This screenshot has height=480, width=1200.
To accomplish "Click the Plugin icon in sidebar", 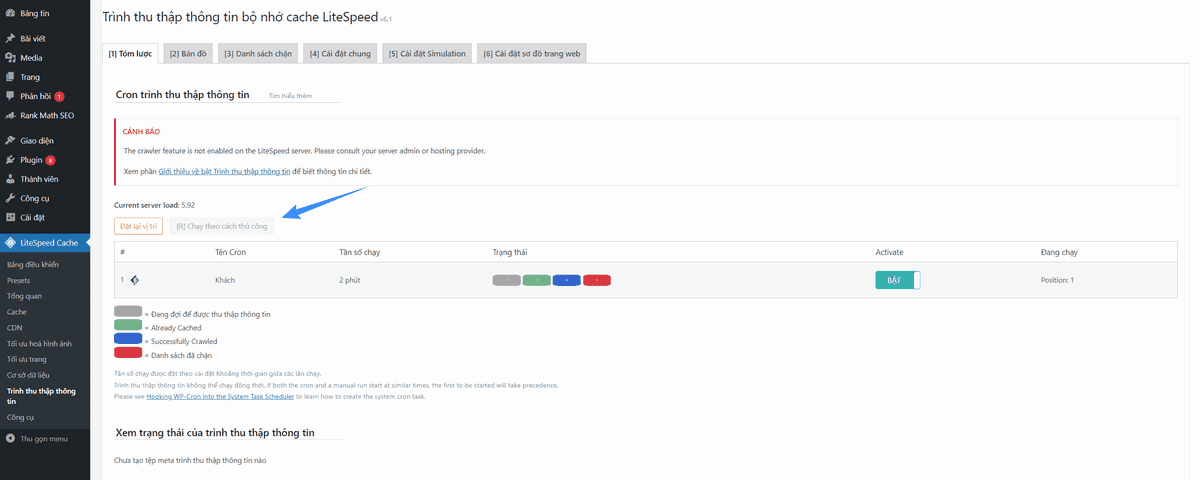I will (x=10, y=159).
